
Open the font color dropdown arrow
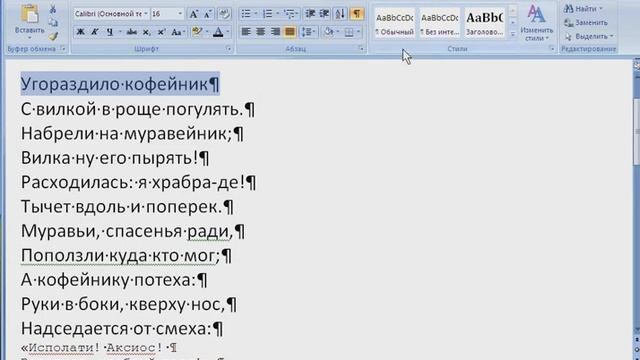point(228,32)
